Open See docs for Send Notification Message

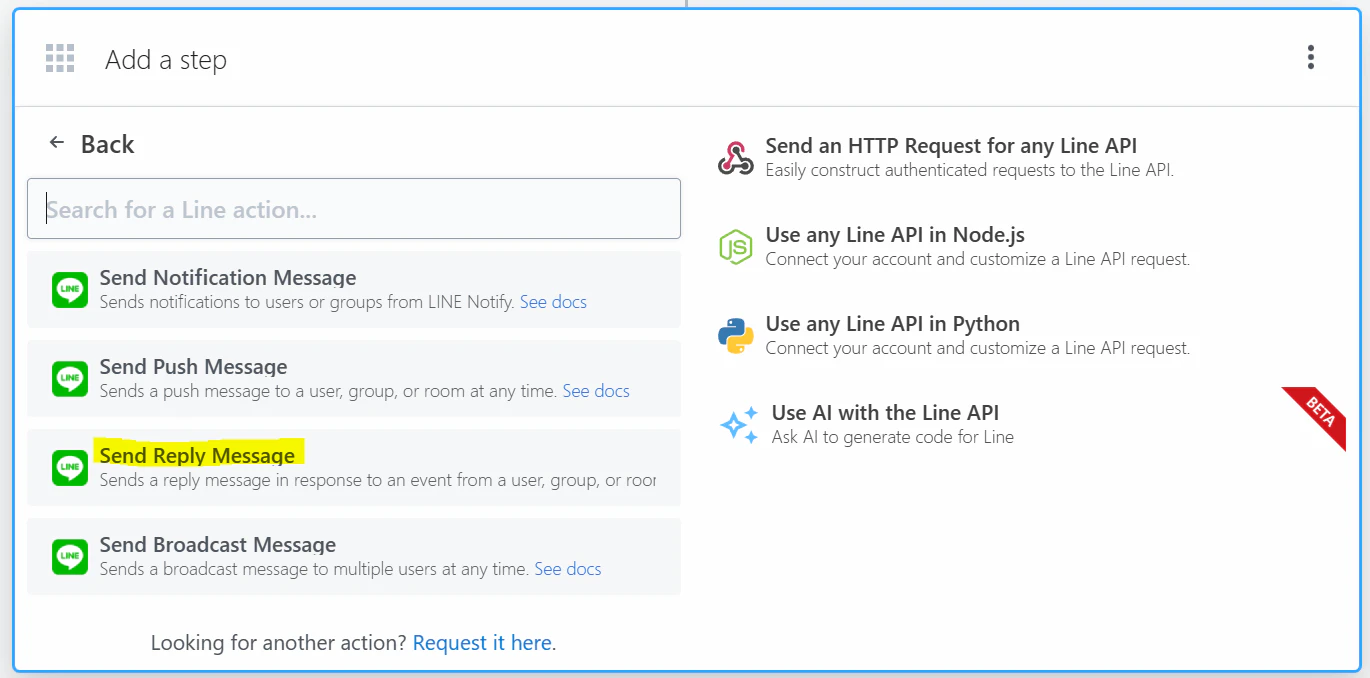[x=553, y=302]
